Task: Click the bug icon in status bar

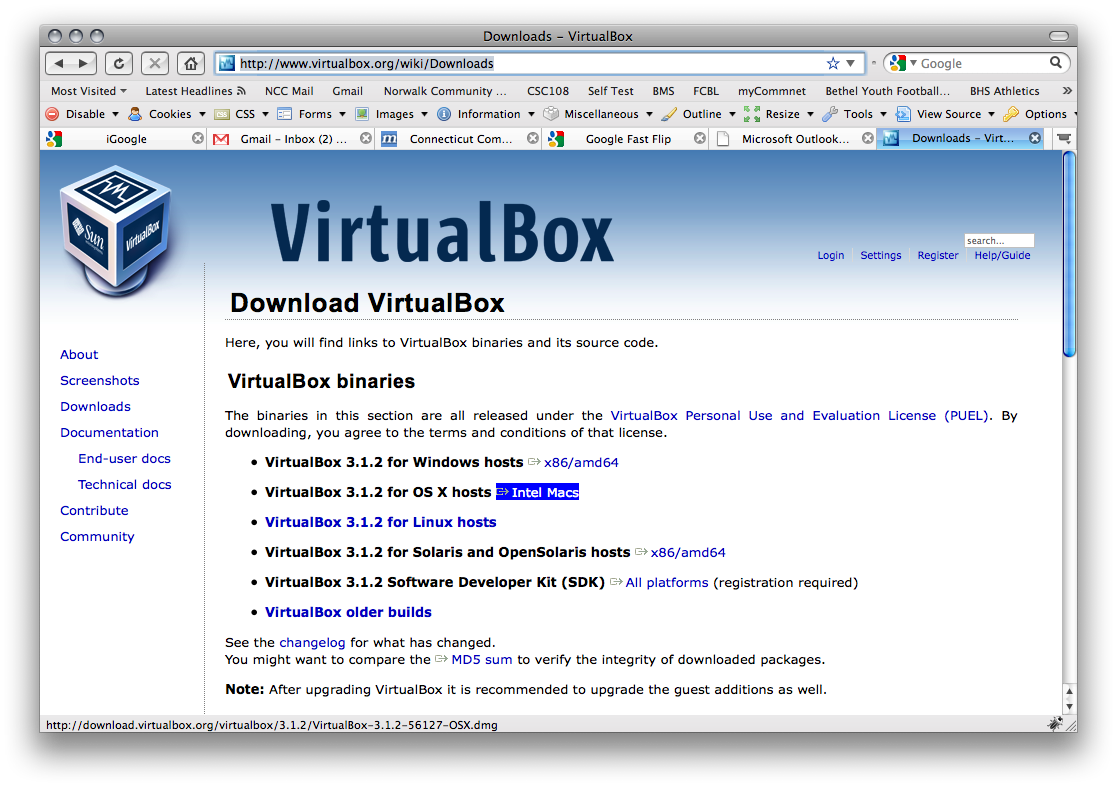Action: point(1055,724)
